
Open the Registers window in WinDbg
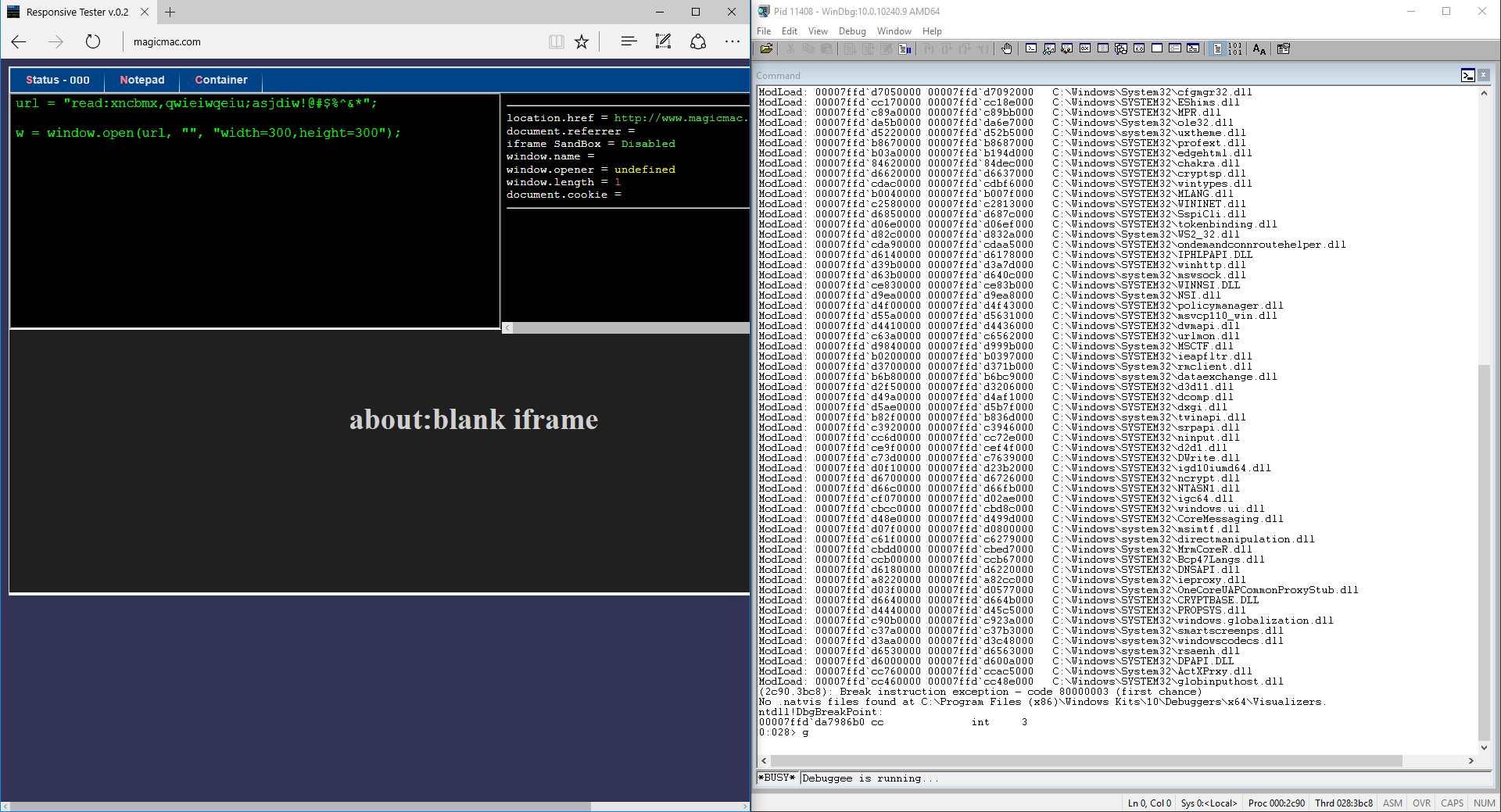[x=1084, y=48]
